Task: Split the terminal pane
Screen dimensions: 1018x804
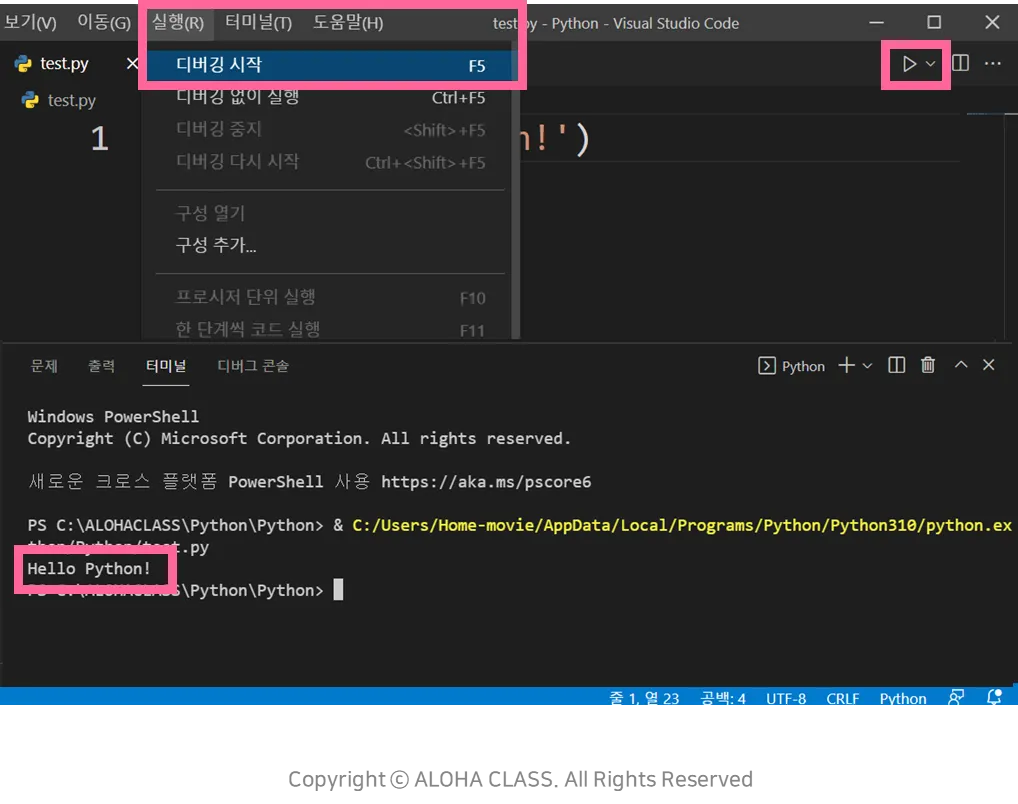Action: click(x=897, y=365)
